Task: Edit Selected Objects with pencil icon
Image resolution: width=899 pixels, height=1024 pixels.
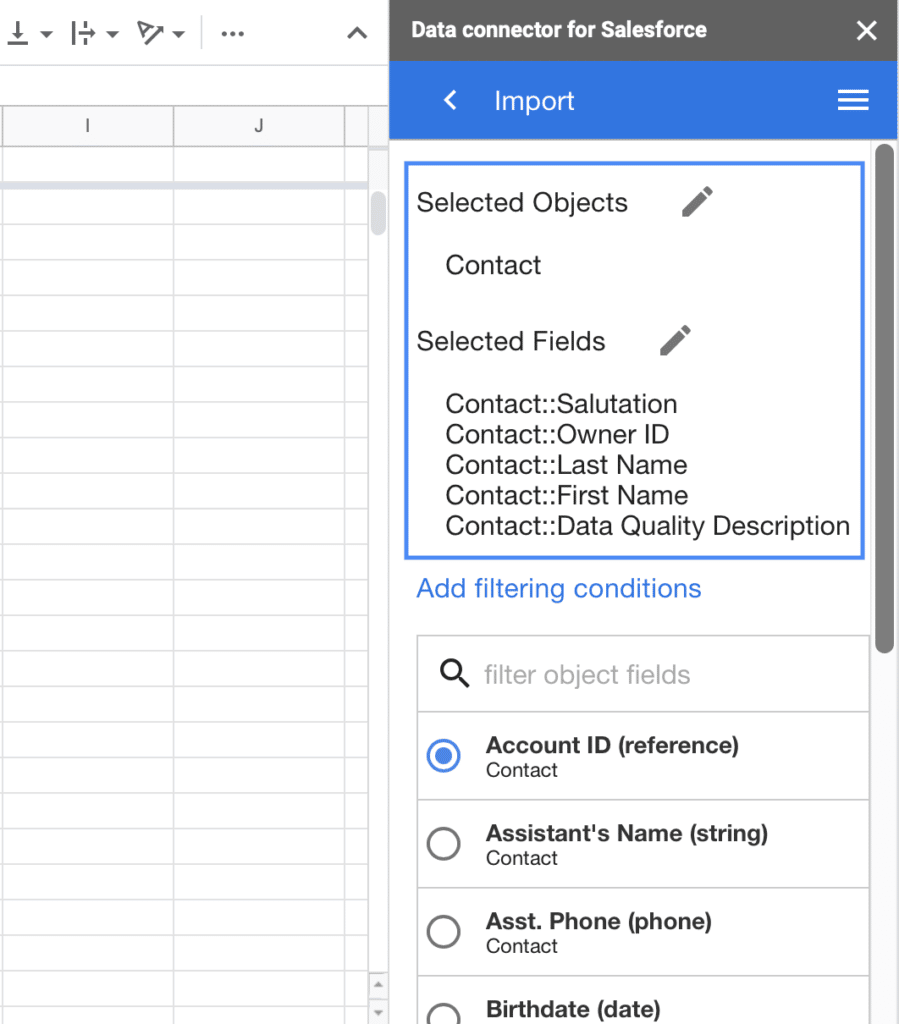Action: click(x=697, y=202)
